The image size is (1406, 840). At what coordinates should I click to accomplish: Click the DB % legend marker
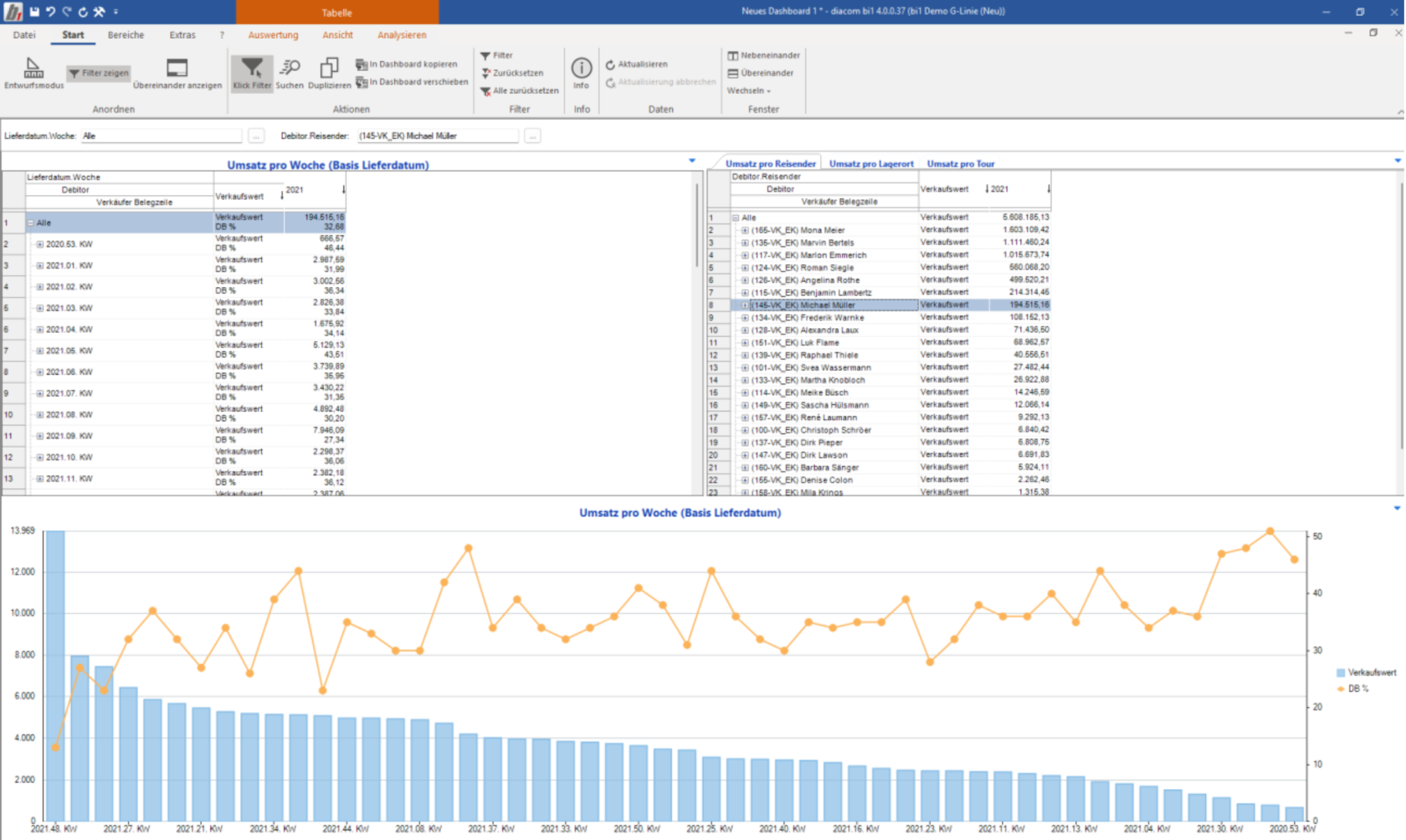tap(1341, 689)
